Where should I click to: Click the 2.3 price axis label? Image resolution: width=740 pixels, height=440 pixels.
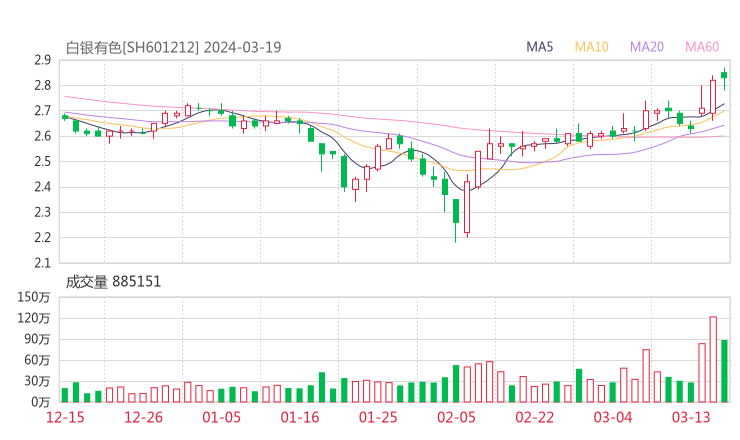42,212
